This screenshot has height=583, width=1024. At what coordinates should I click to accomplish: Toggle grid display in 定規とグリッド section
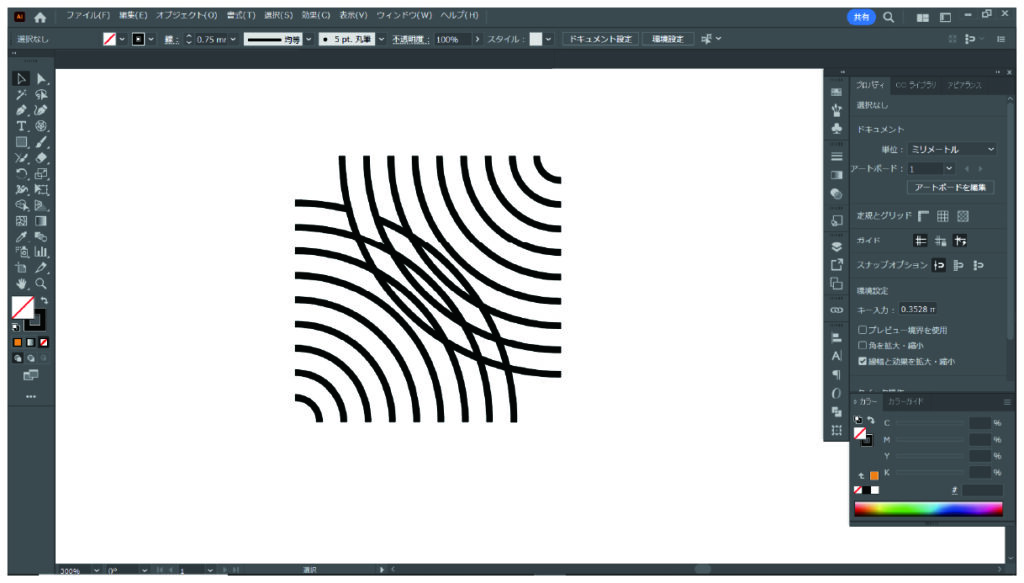pos(942,216)
